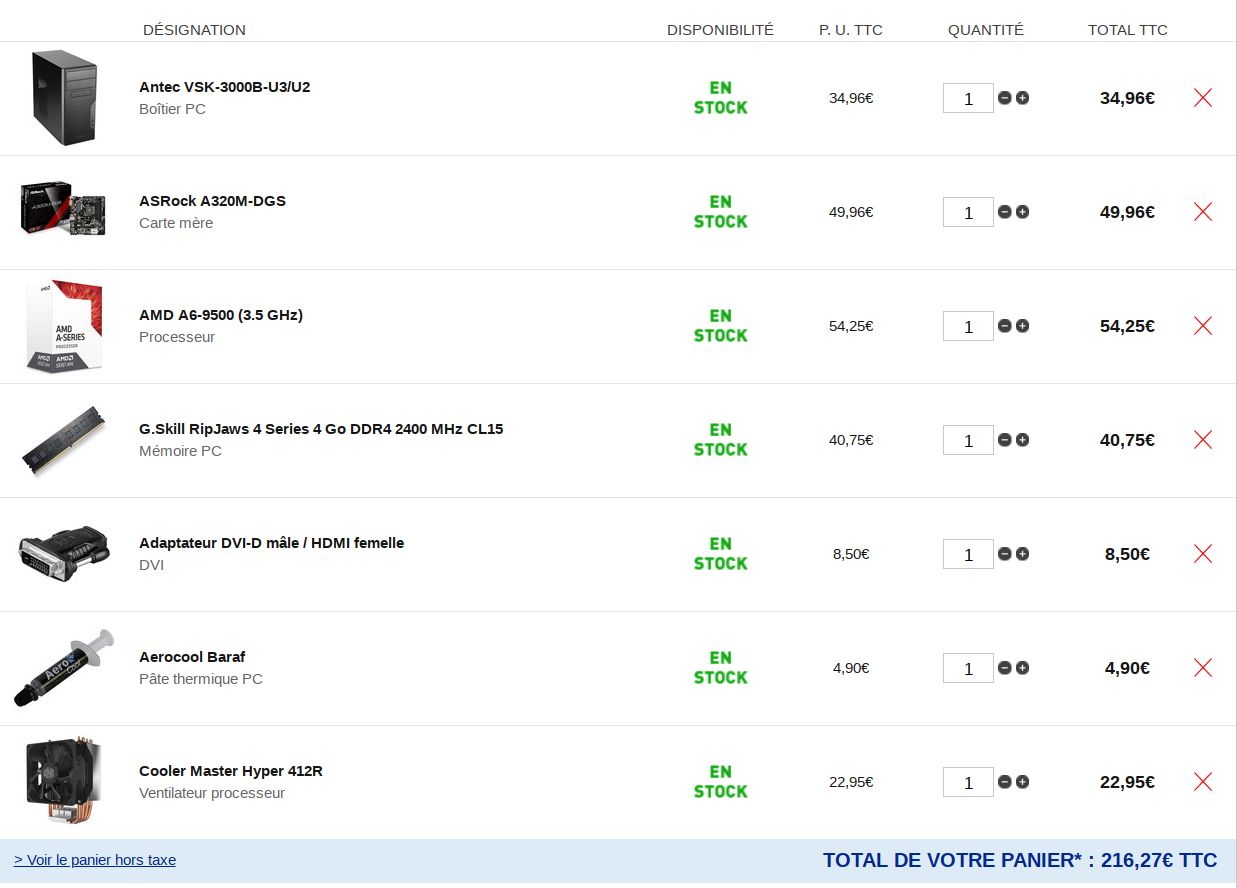Remove the DVI-D/HDMI adapter with red X
Image resolution: width=1237 pixels, height=888 pixels.
[x=1203, y=554]
